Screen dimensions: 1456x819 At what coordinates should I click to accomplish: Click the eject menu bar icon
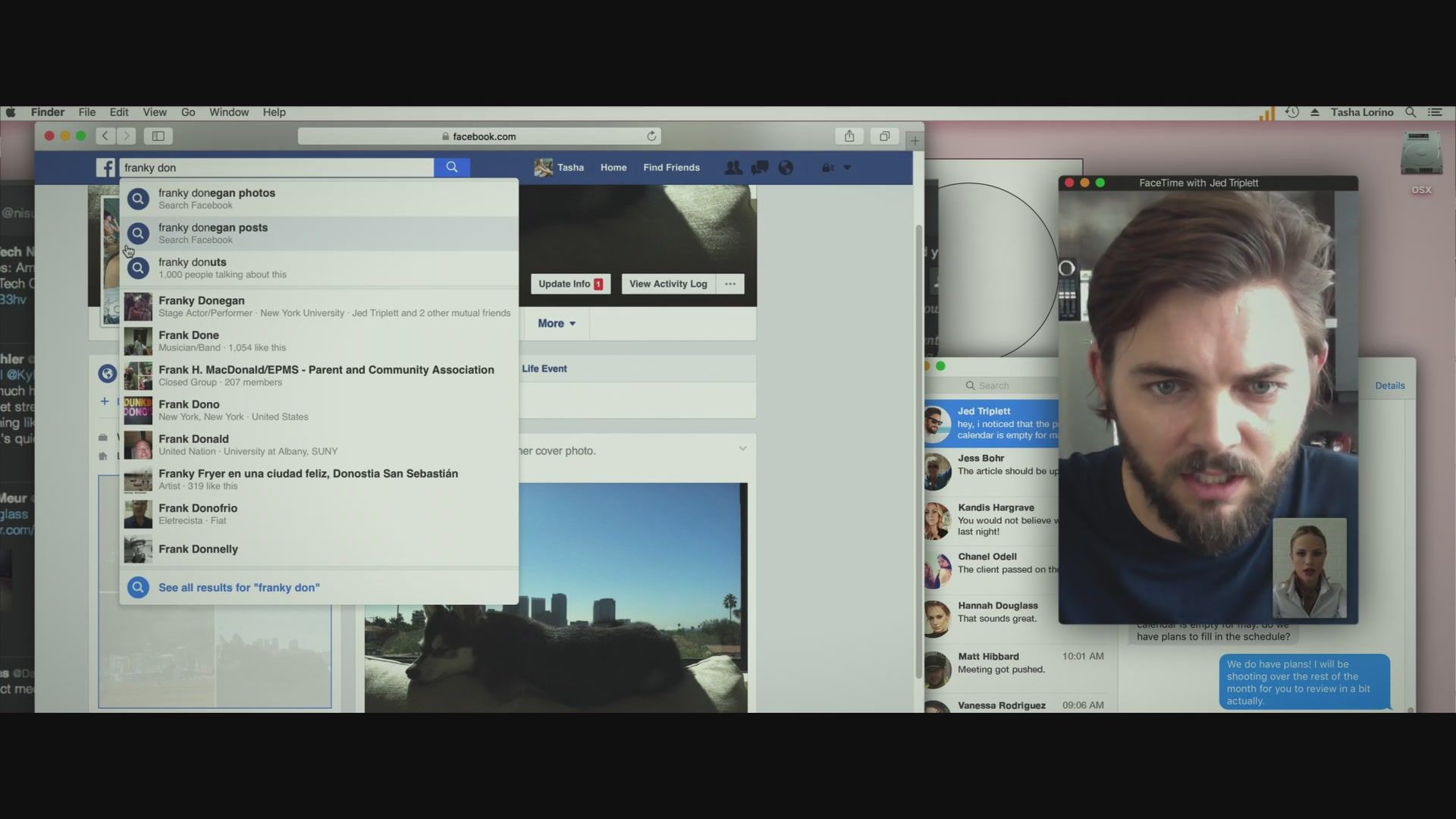point(1315,112)
